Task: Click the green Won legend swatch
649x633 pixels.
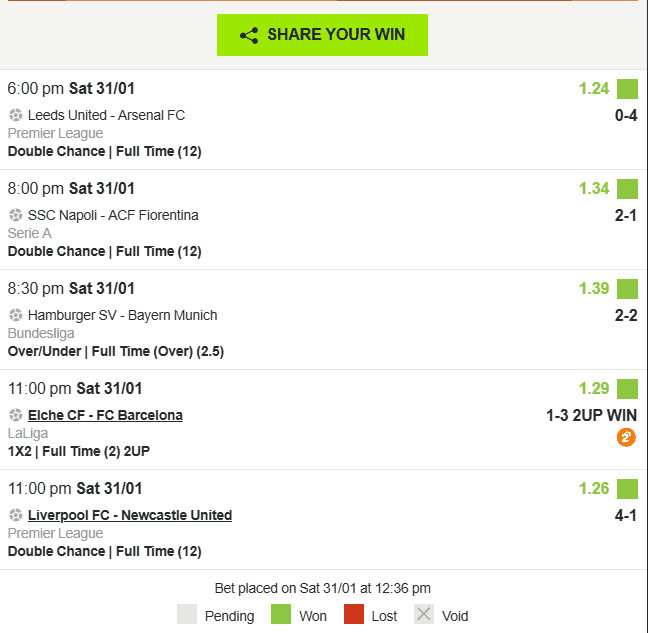Action: [x=281, y=614]
